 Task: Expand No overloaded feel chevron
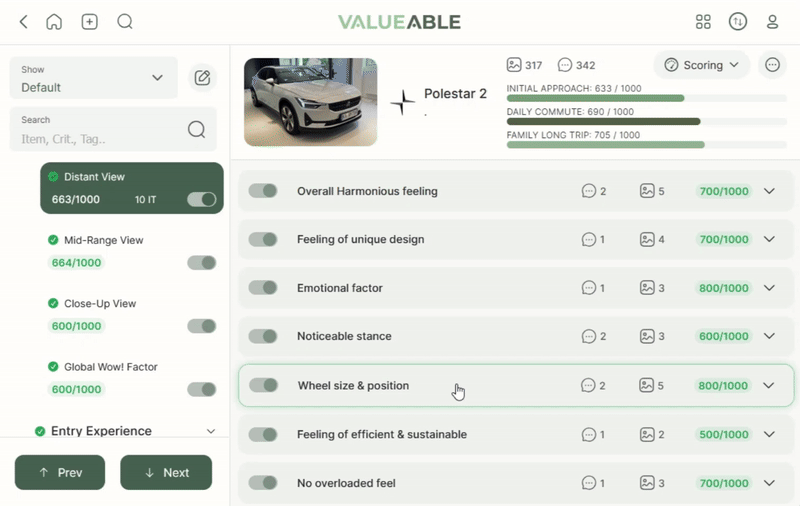pyautogui.click(x=769, y=483)
